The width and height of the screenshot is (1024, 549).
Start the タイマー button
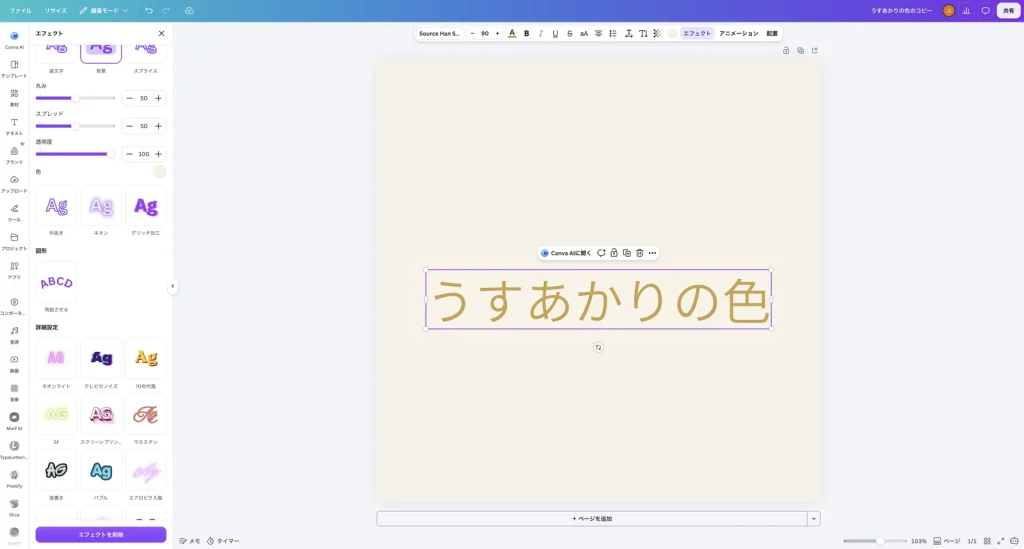point(223,541)
